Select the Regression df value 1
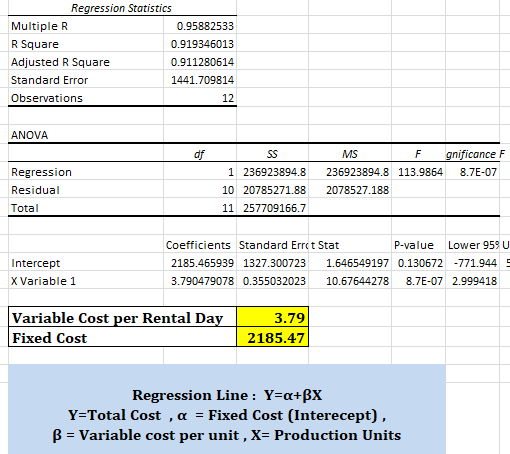The image size is (510, 454). 200,172
